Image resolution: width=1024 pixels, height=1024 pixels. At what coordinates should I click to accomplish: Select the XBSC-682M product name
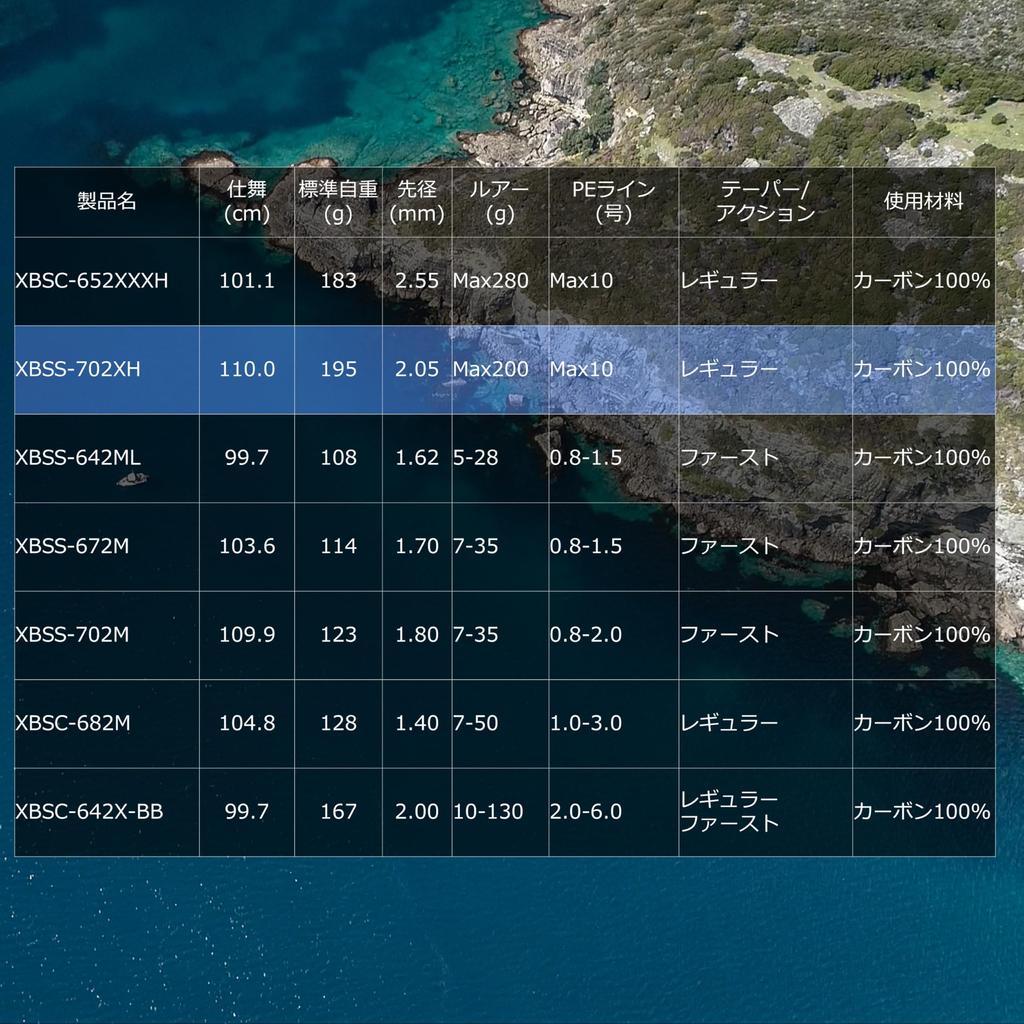73,723
